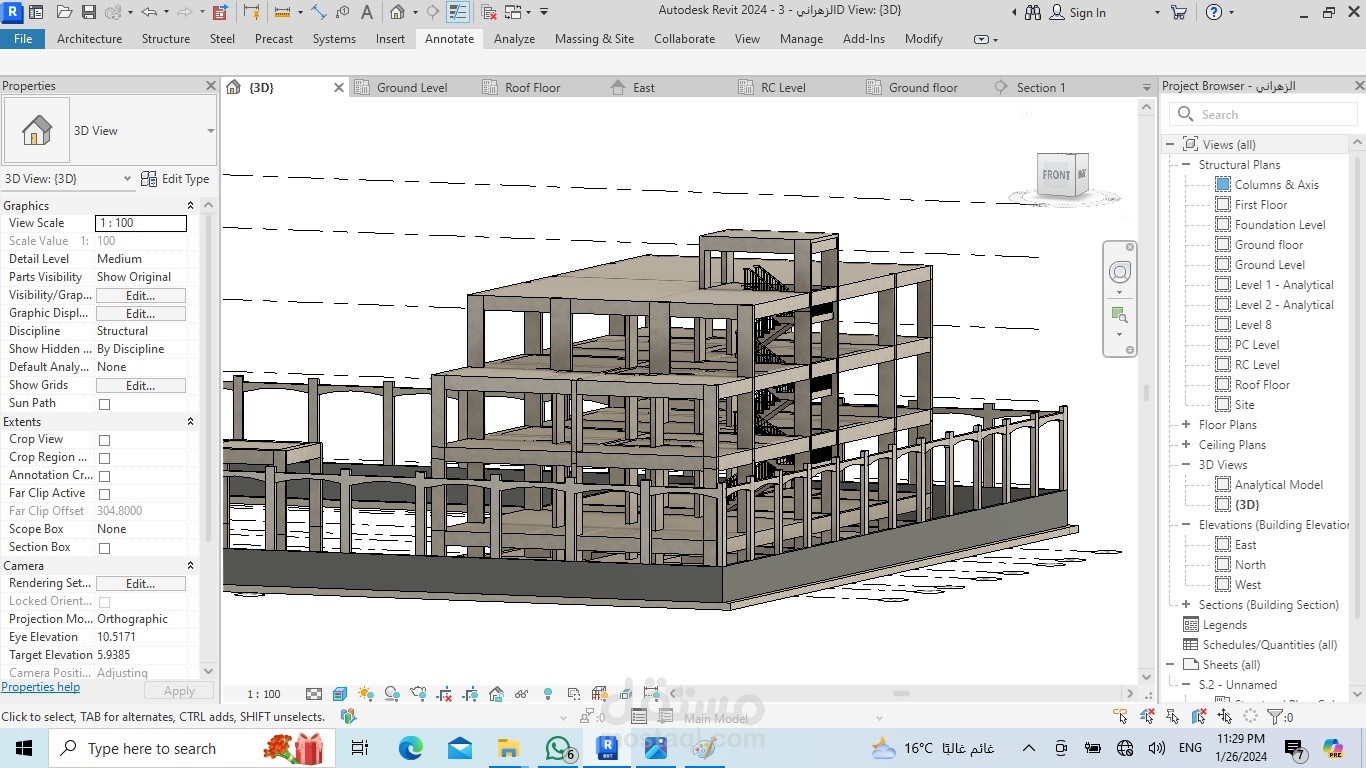
Task: Click the Visual Style cube icon in view control bar
Action: pos(340,694)
